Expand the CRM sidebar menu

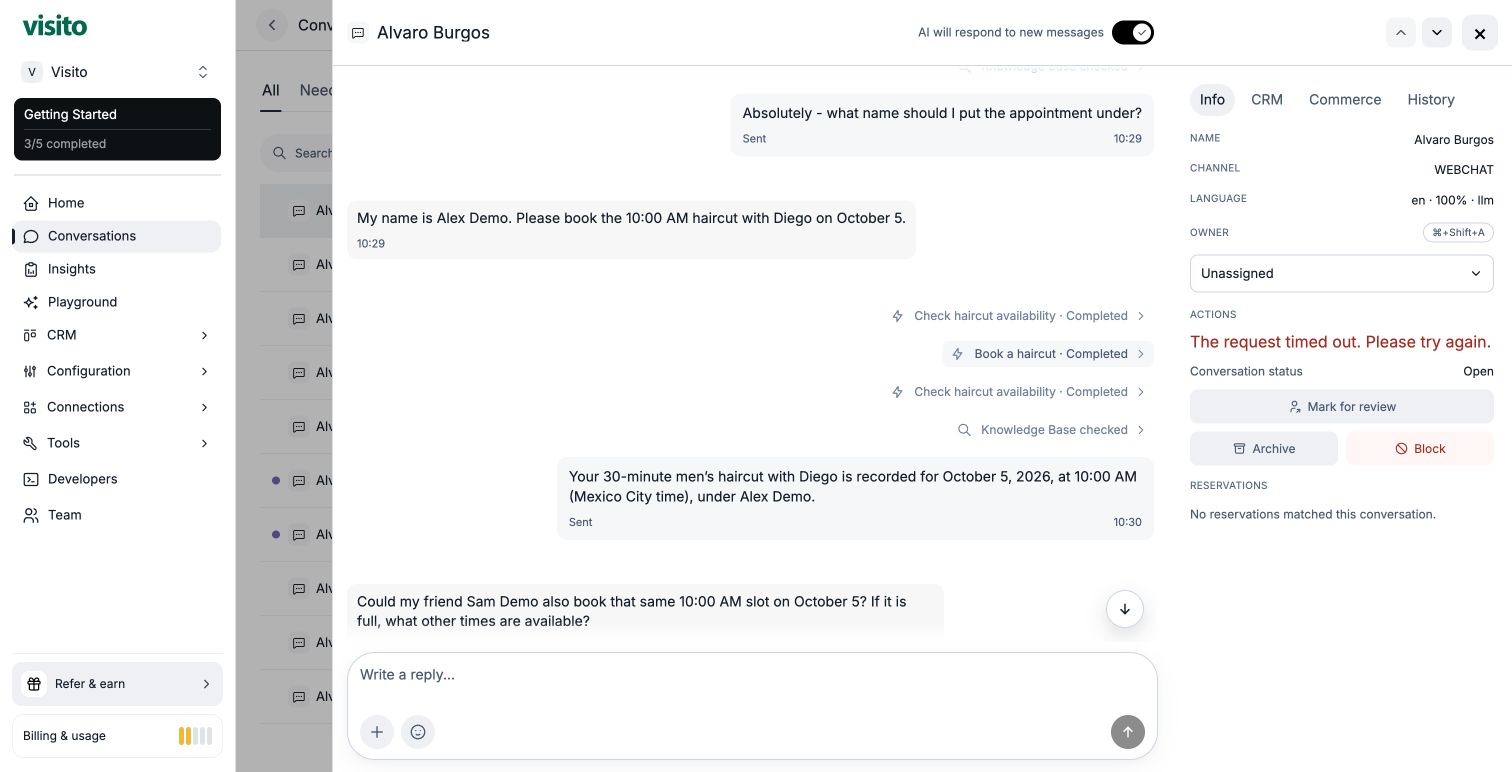coord(117,335)
